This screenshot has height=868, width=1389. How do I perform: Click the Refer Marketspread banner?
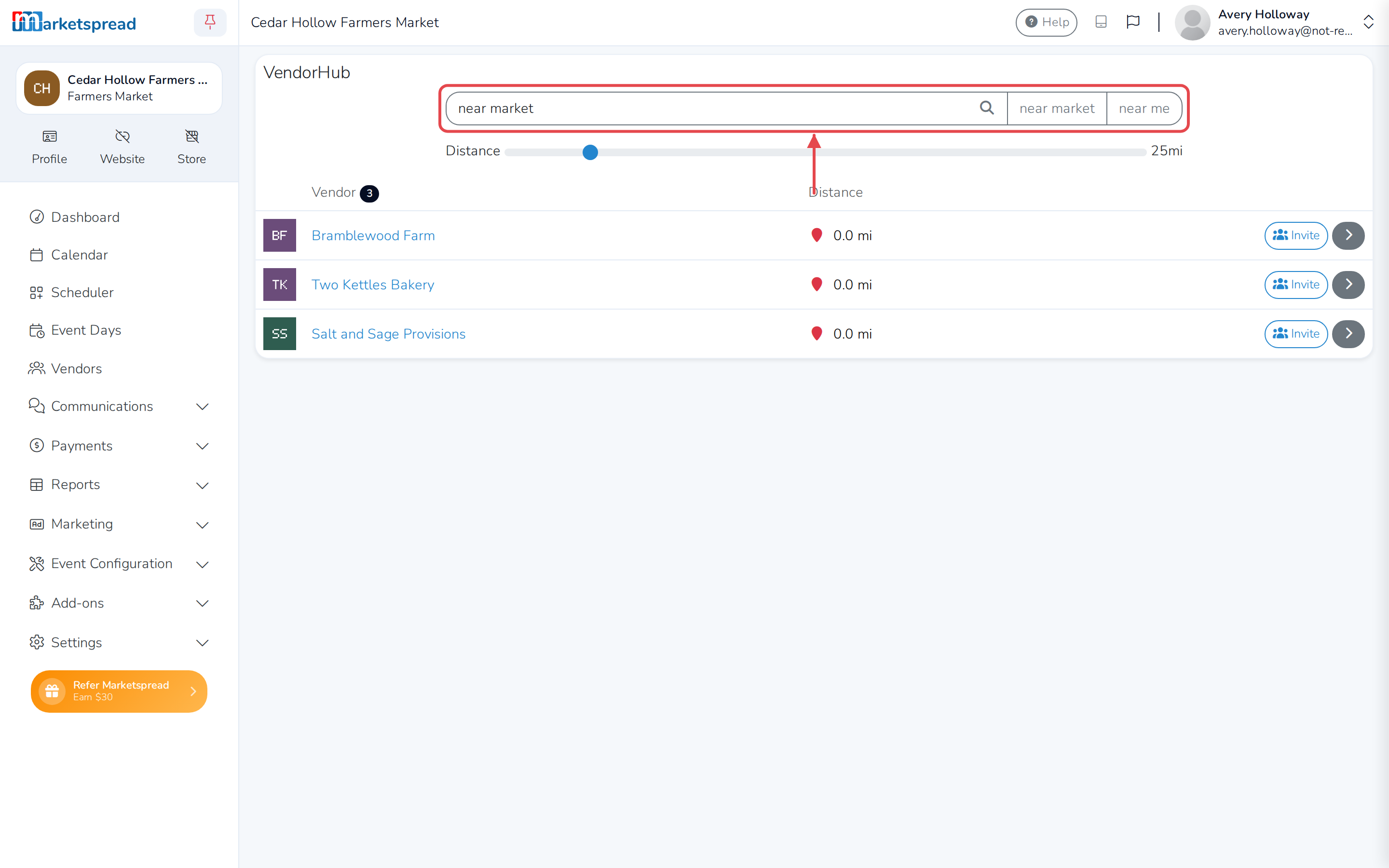click(119, 691)
